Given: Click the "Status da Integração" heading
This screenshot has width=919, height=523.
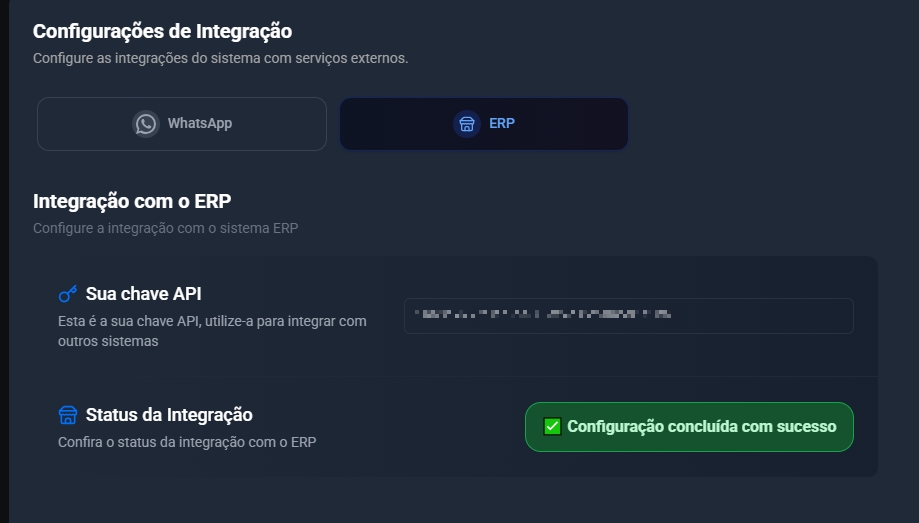Looking at the screenshot, I should (169, 415).
